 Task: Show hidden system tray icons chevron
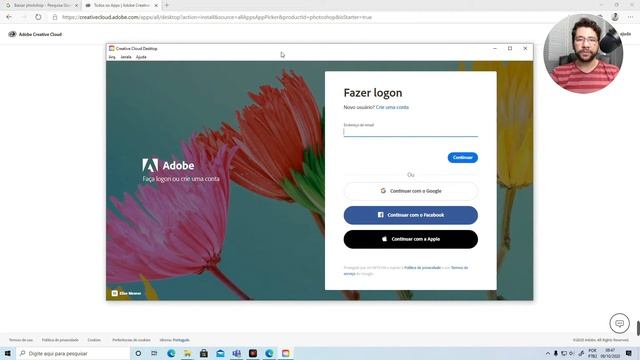click(548, 353)
